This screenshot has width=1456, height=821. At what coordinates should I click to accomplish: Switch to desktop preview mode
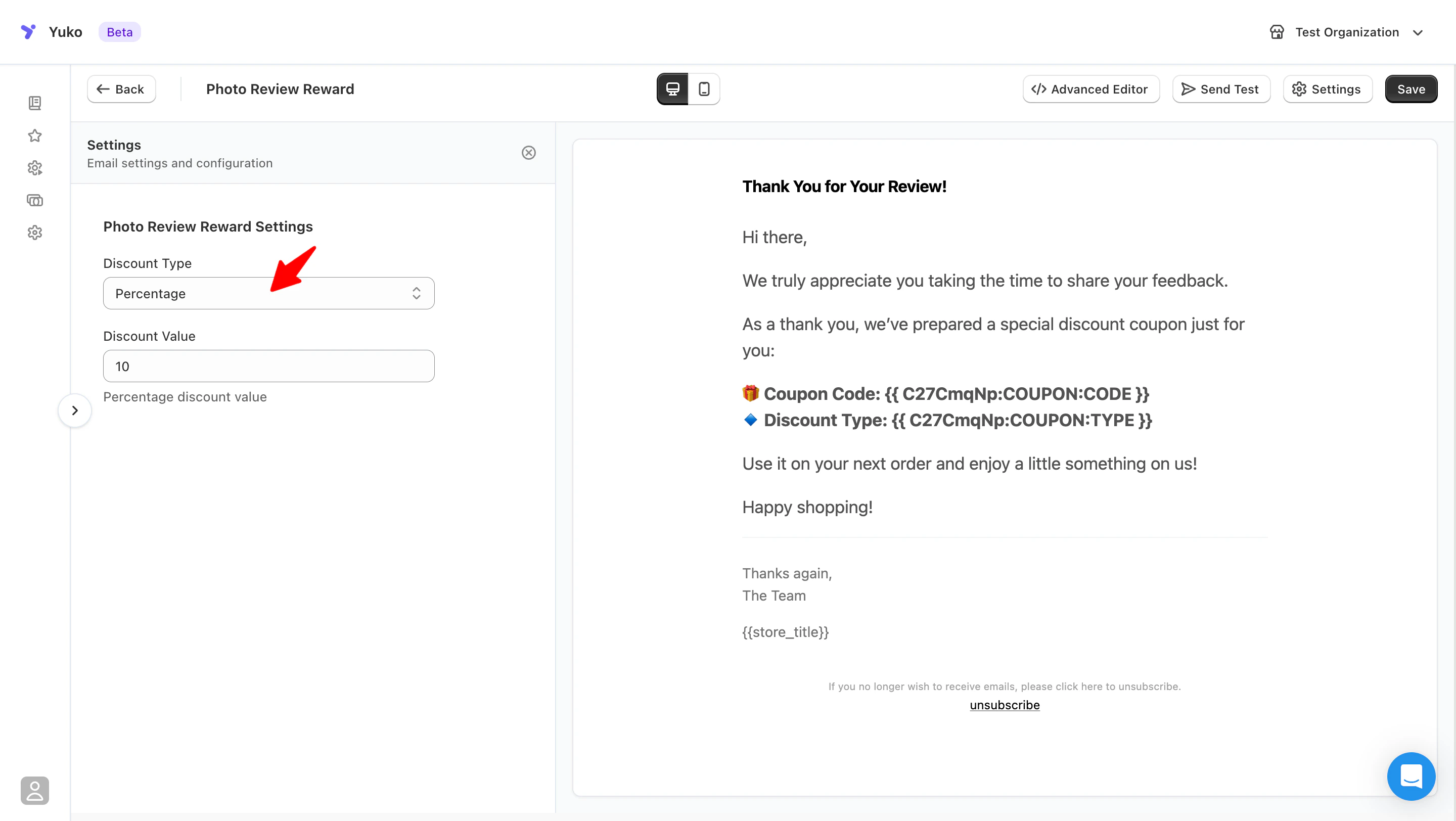click(x=672, y=89)
